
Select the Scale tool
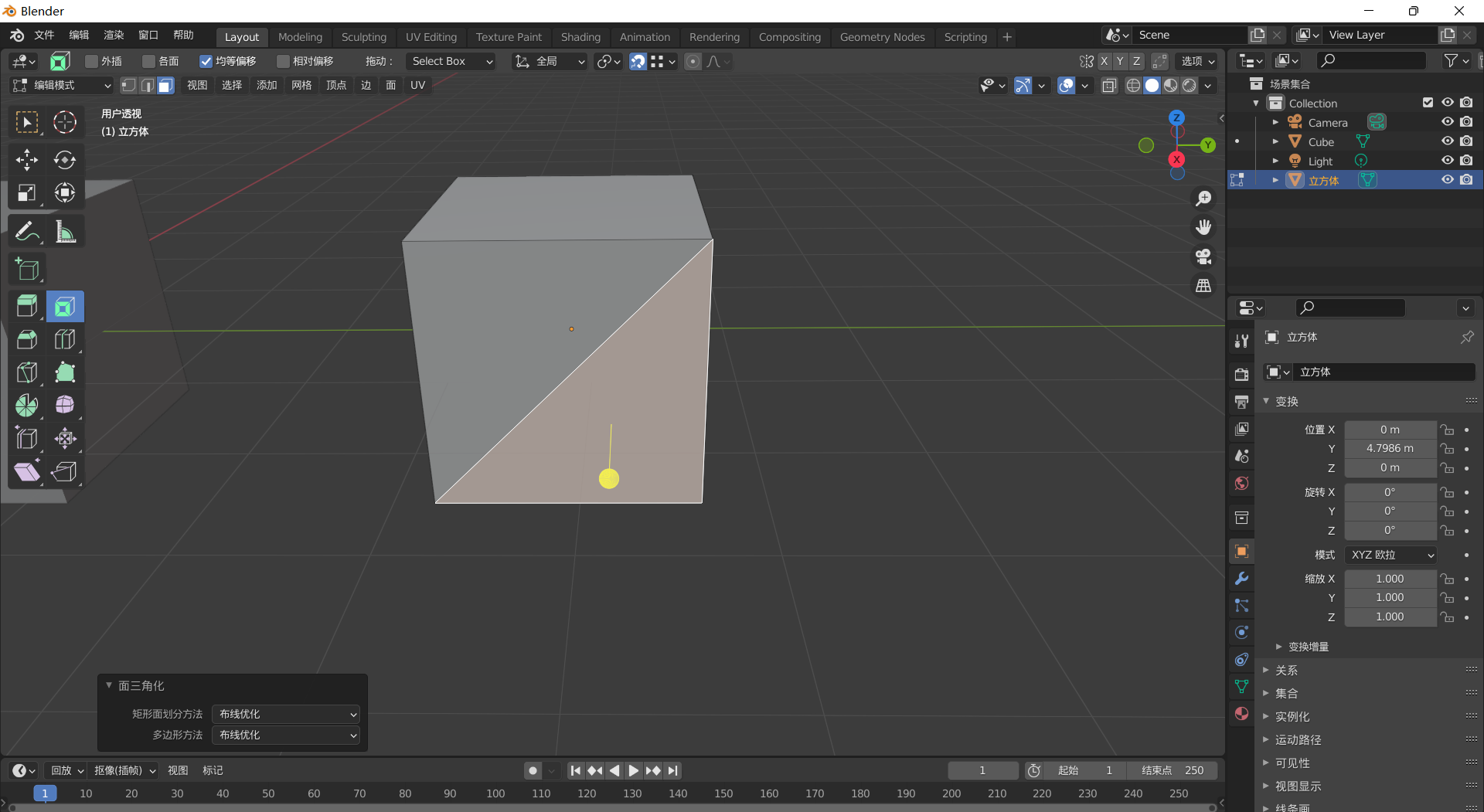(27, 193)
